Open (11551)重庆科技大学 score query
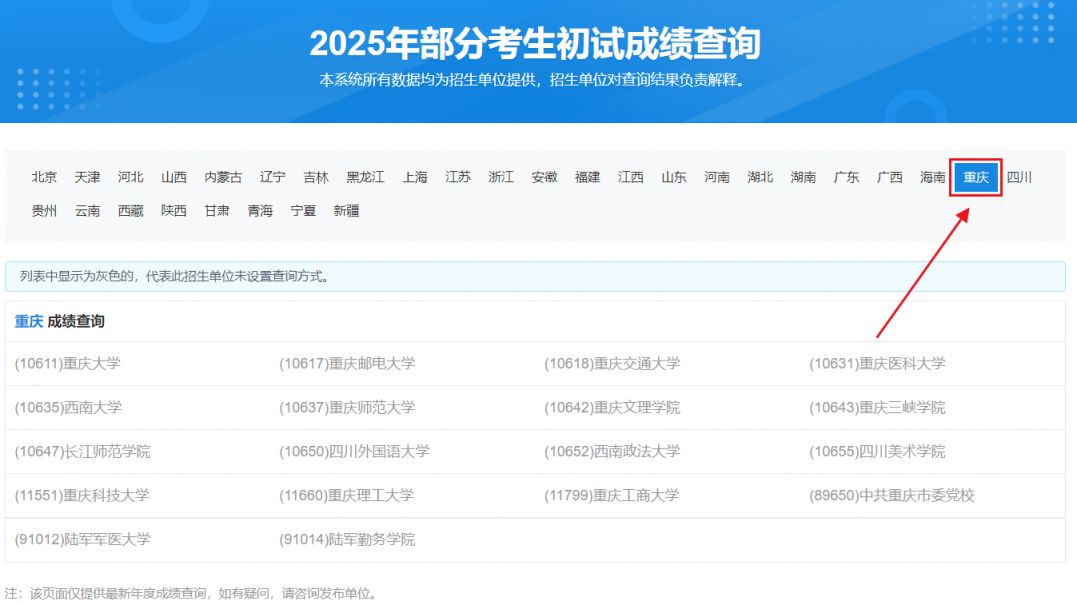The height and width of the screenshot is (605, 1077). pos(82,495)
